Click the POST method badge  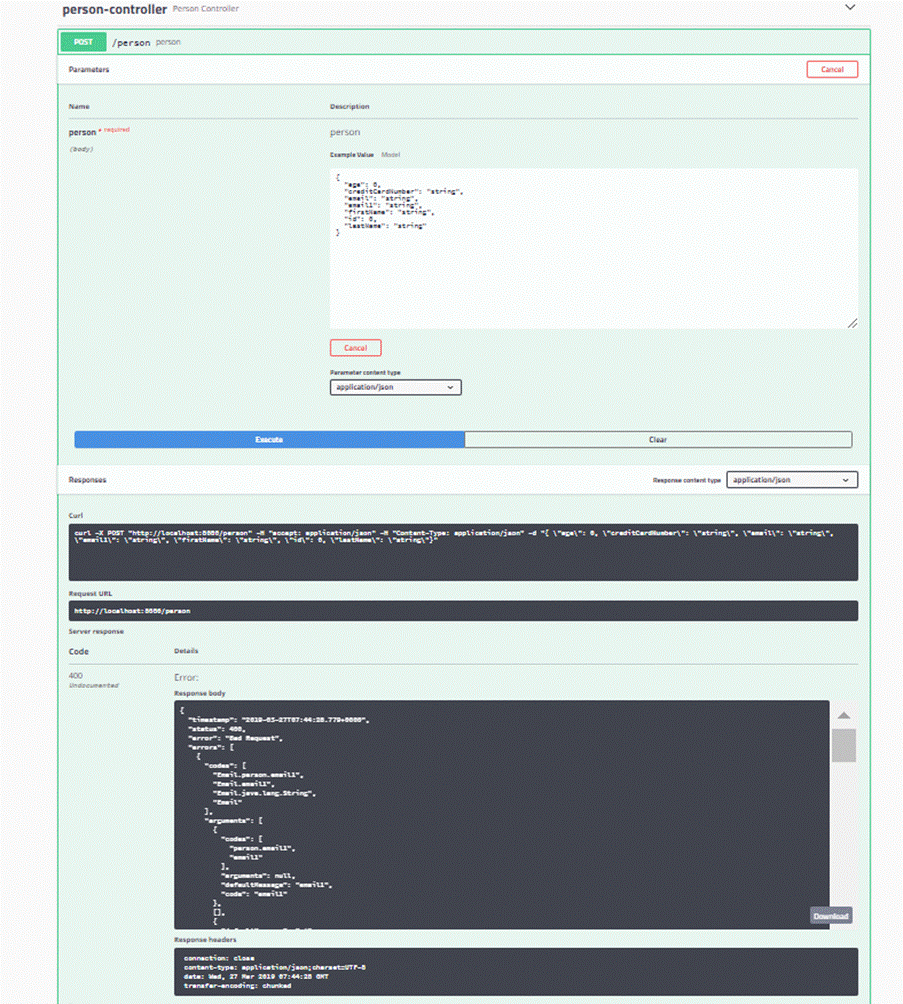[82, 42]
